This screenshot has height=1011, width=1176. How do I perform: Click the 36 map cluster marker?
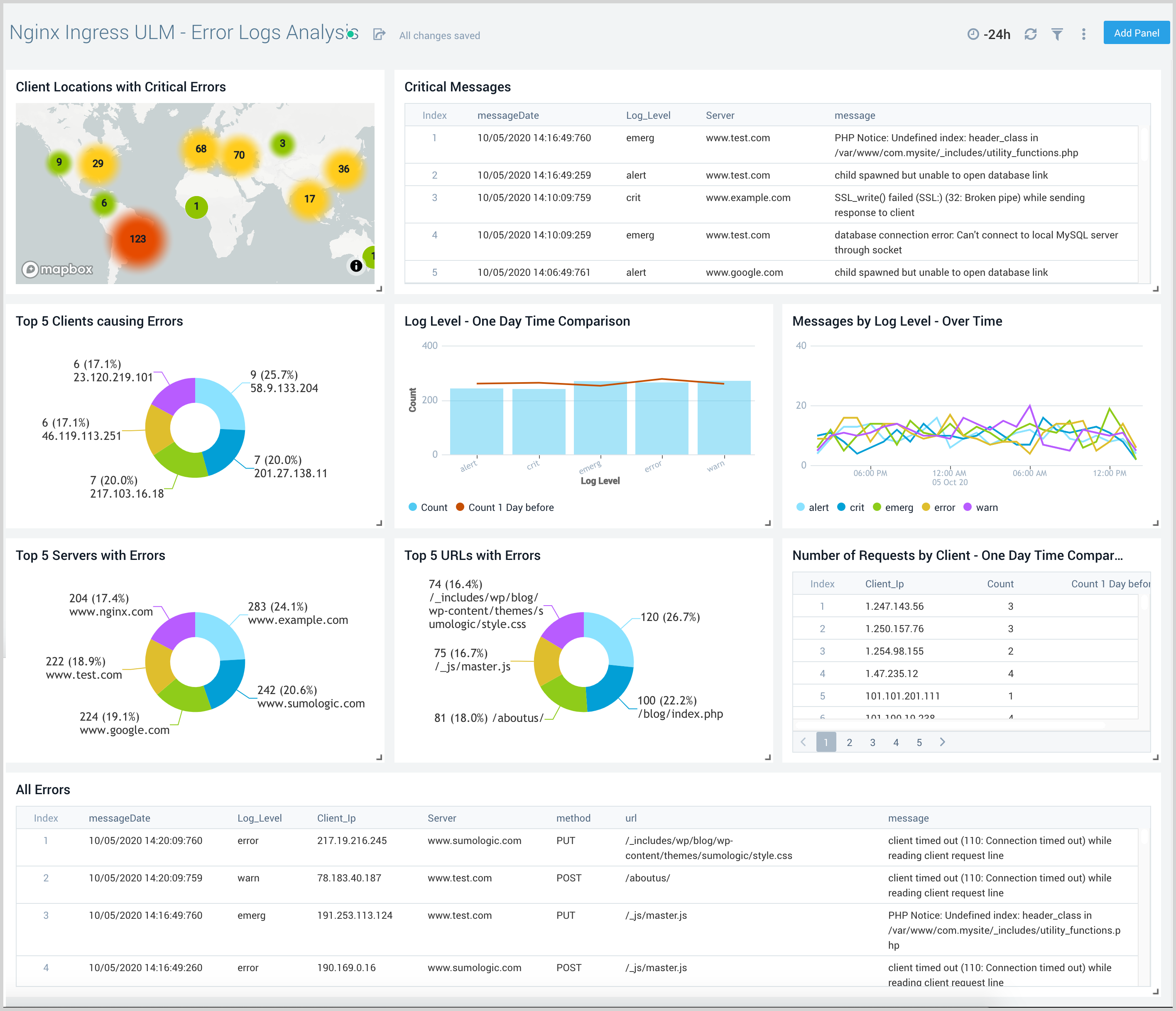pos(343,169)
